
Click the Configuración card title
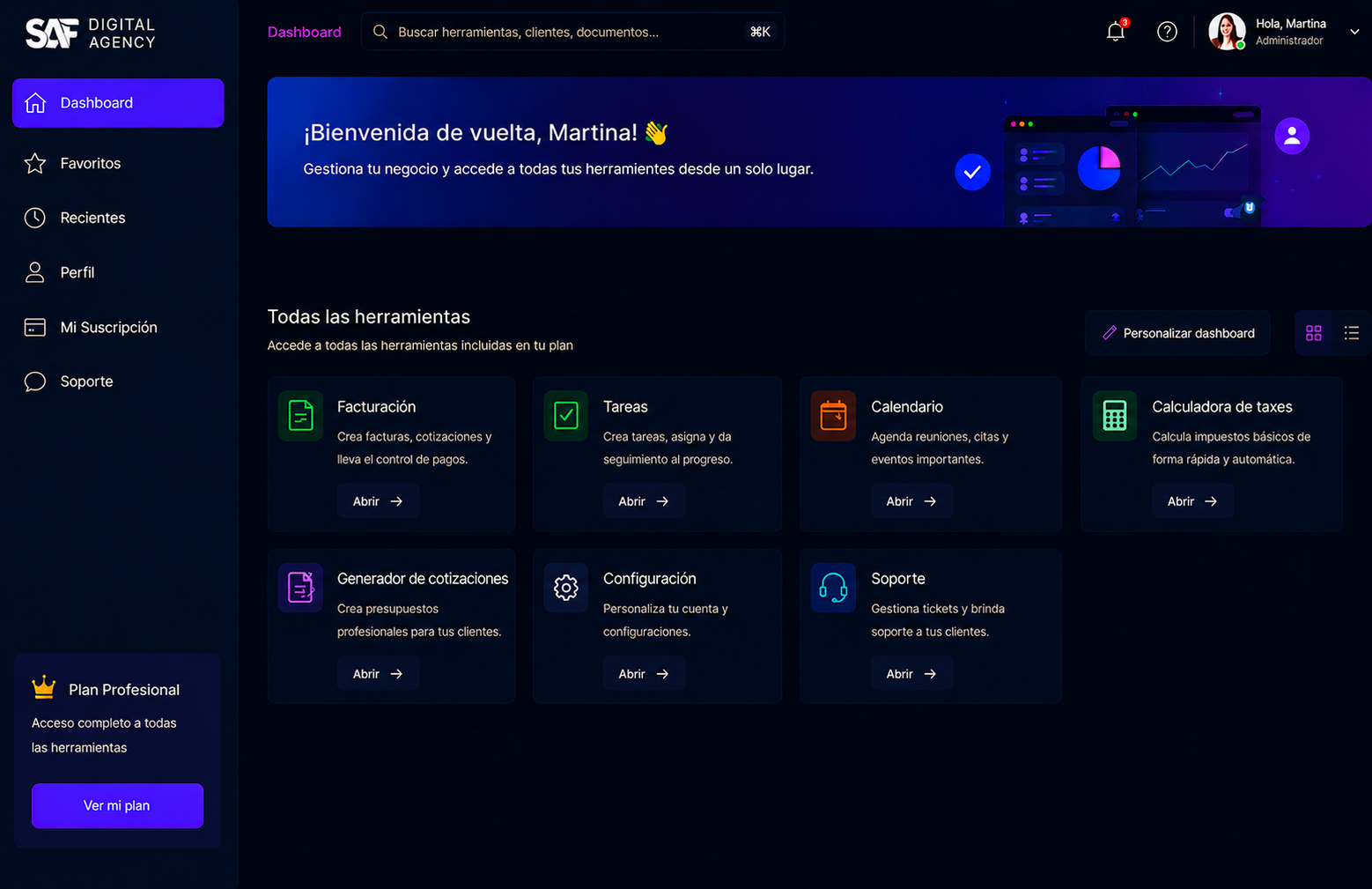point(650,579)
